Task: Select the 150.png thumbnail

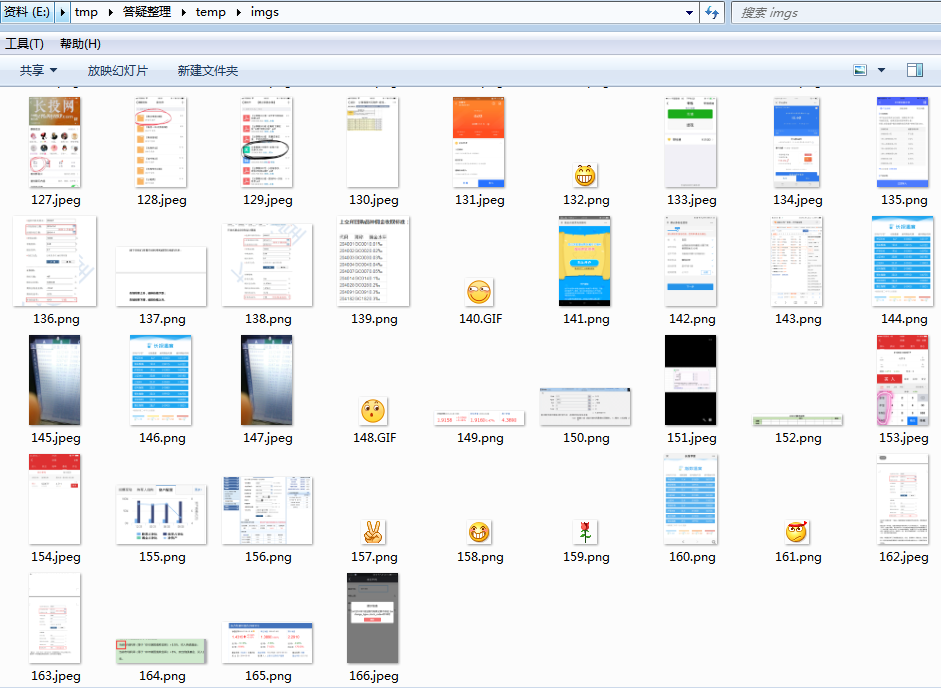Action: pos(585,406)
